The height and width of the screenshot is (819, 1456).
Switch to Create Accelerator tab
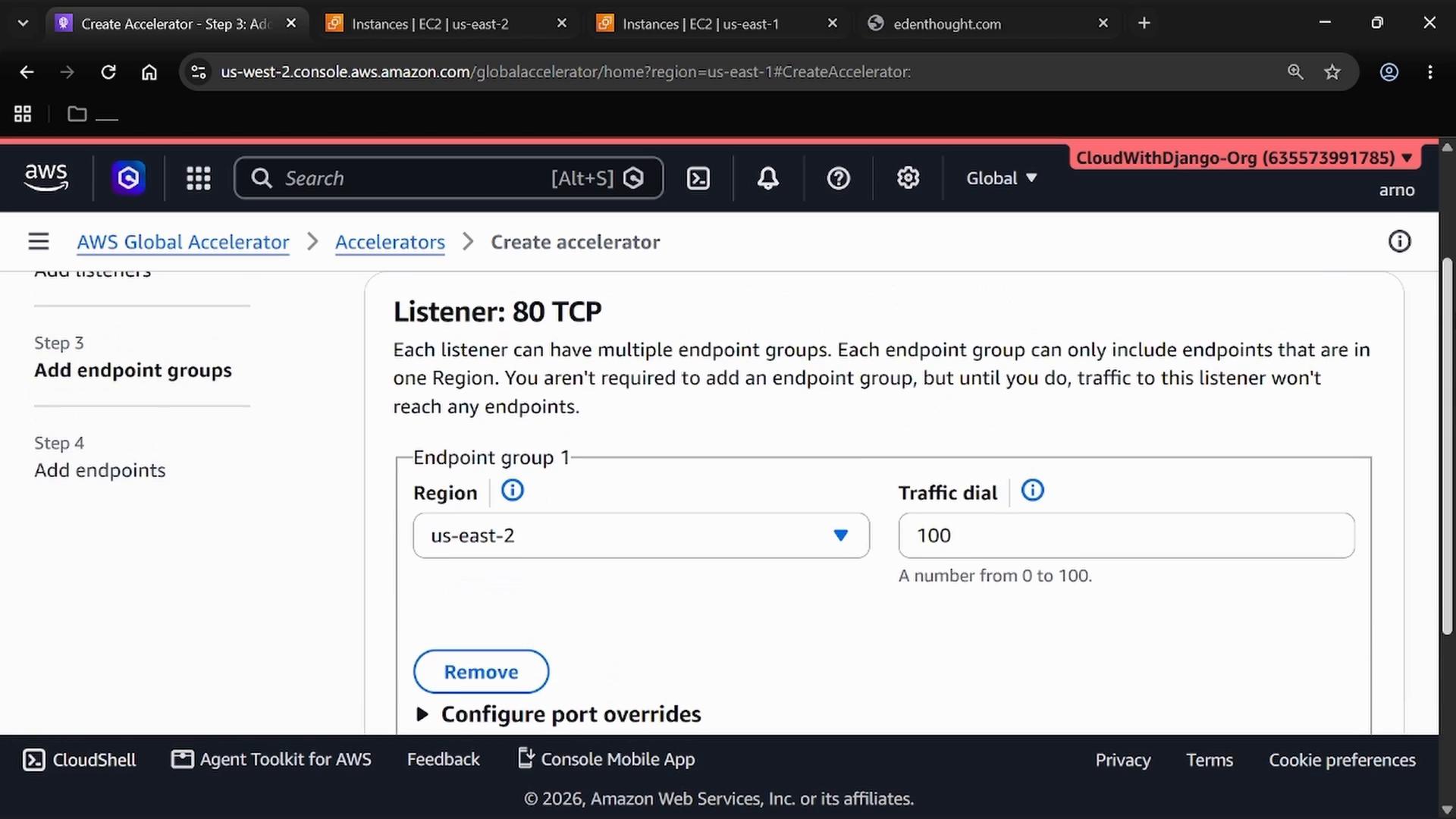[177, 24]
